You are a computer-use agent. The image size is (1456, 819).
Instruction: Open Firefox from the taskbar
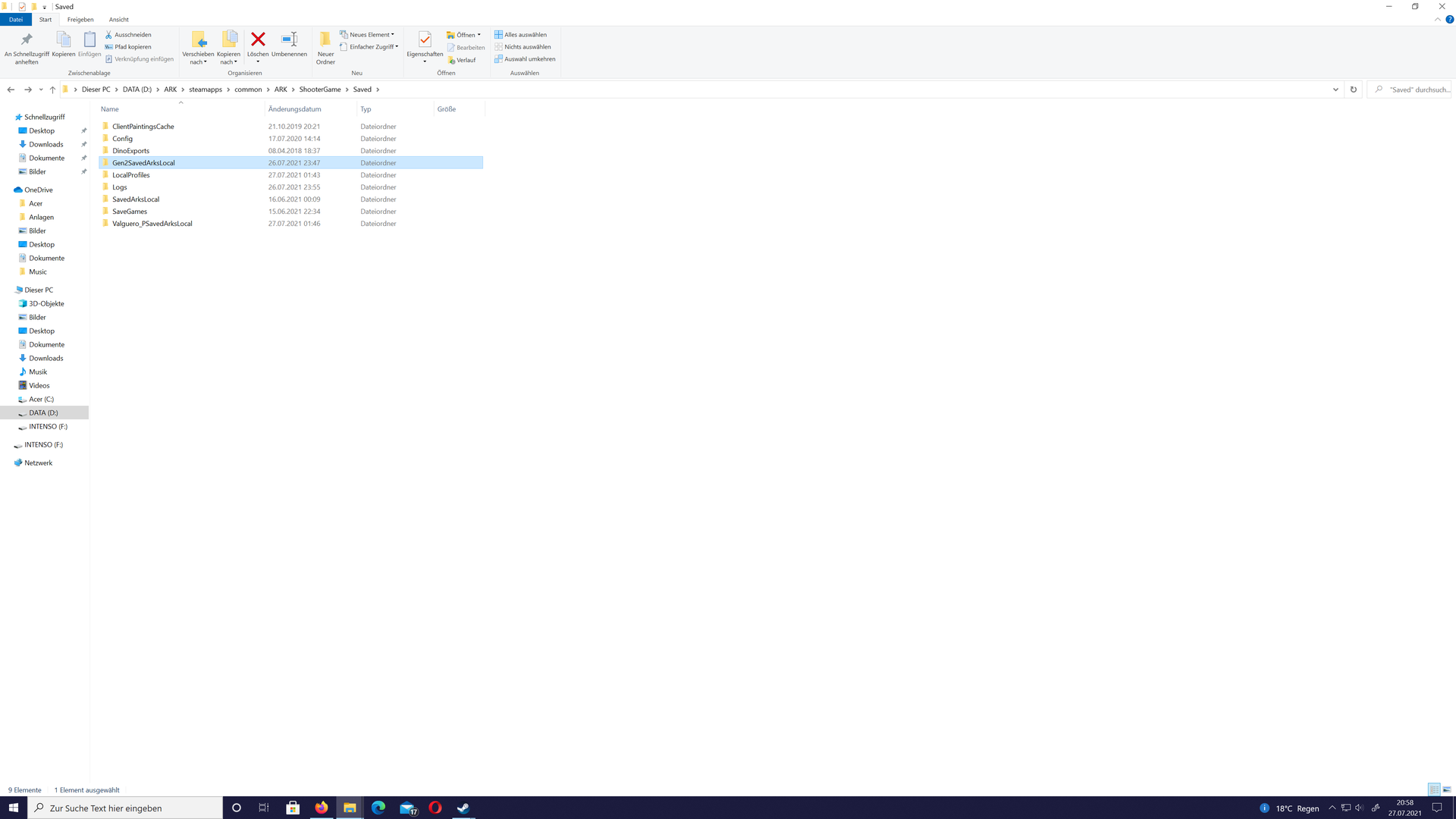point(322,808)
